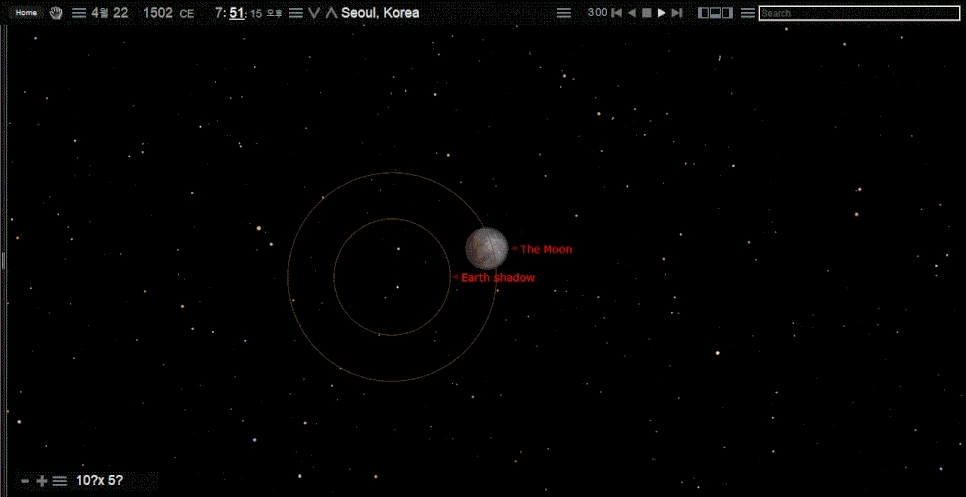This screenshot has width=966, height=497.
Task: Select the time step value 300
Action: pyautogui.click(x=598, y=12)
